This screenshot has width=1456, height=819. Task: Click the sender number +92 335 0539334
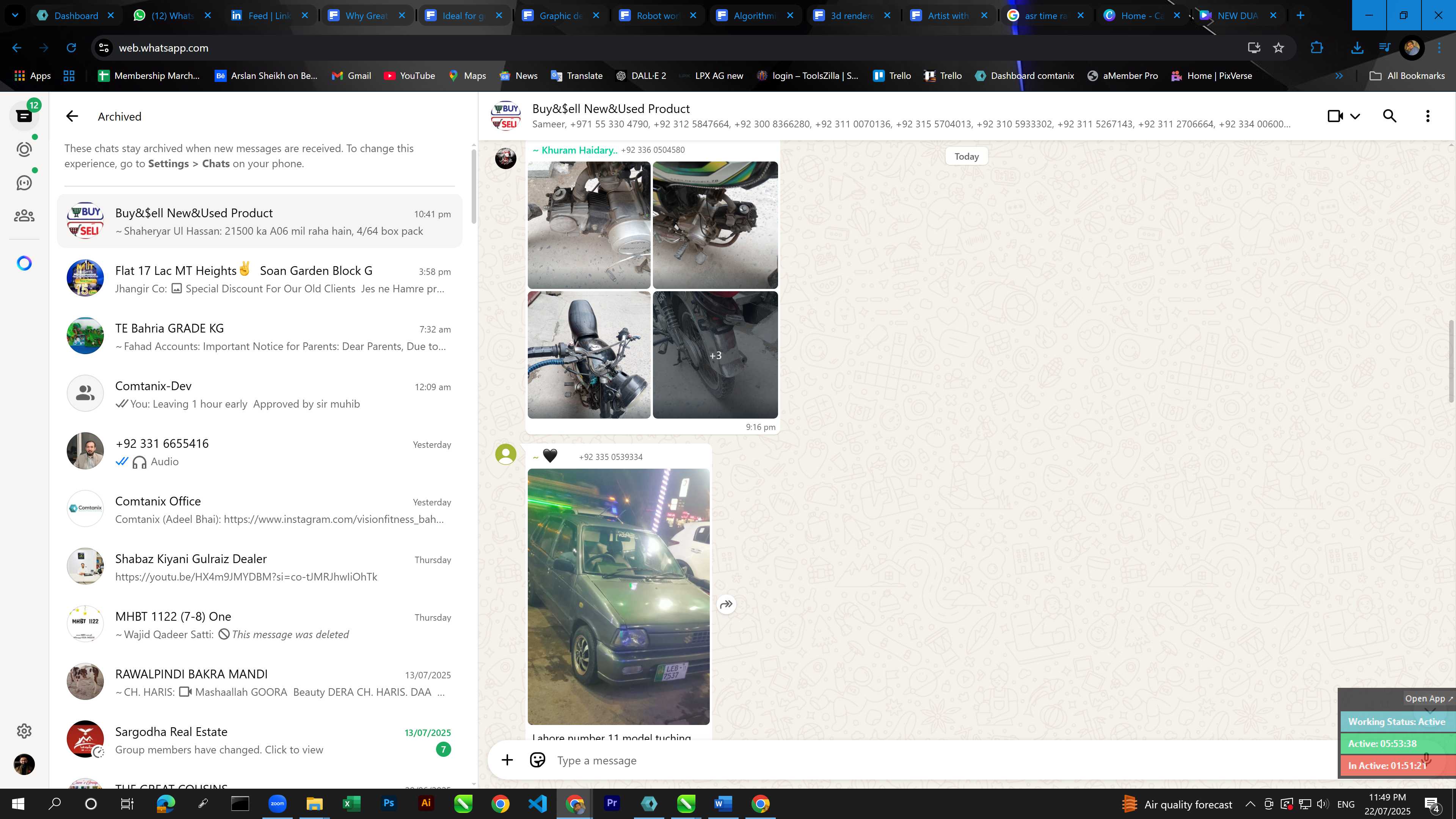(x=610, y=457)
